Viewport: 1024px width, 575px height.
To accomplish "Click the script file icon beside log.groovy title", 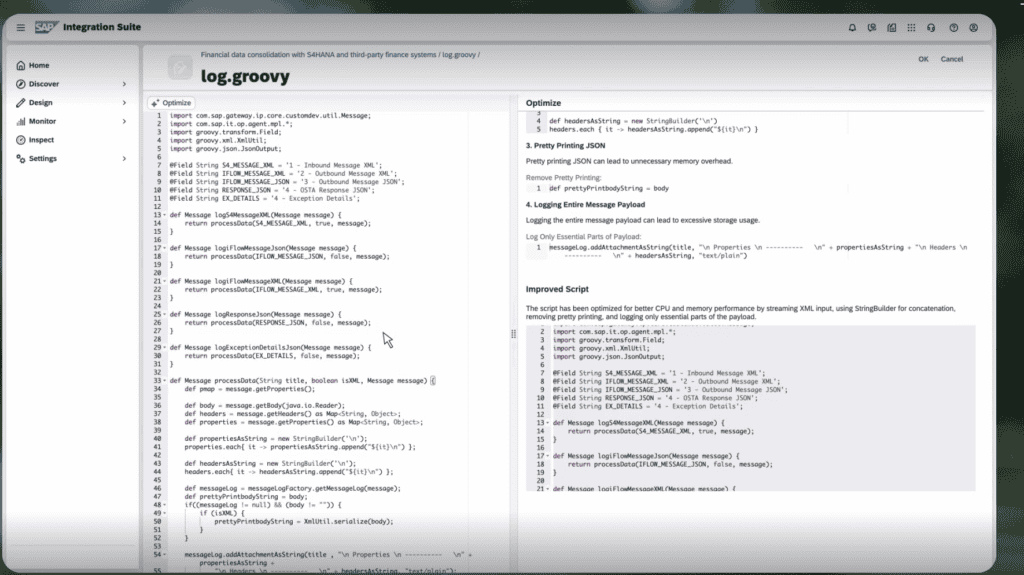I will coord(180,68).
